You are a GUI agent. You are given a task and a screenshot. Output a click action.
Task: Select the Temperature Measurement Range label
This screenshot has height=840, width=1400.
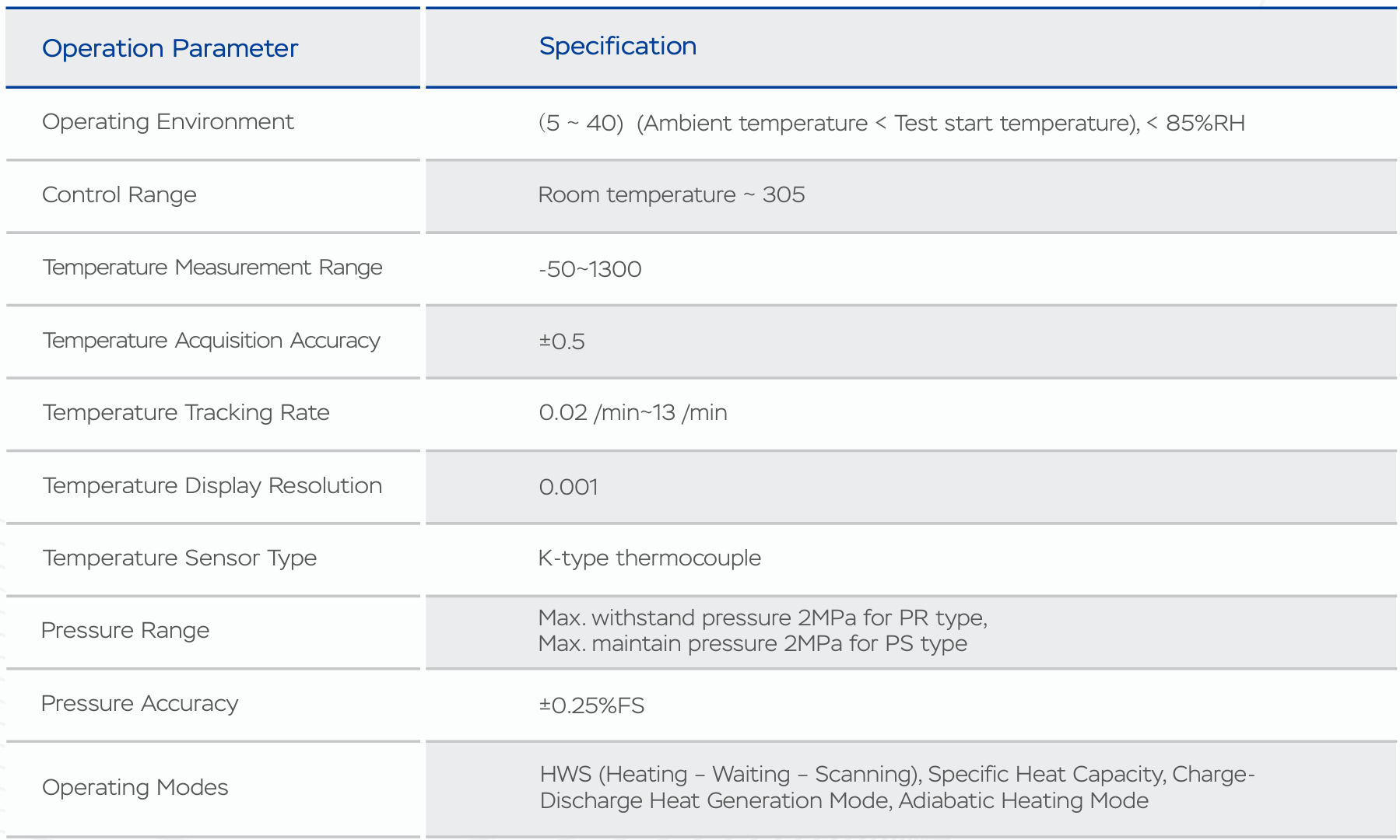pos(212,267)
